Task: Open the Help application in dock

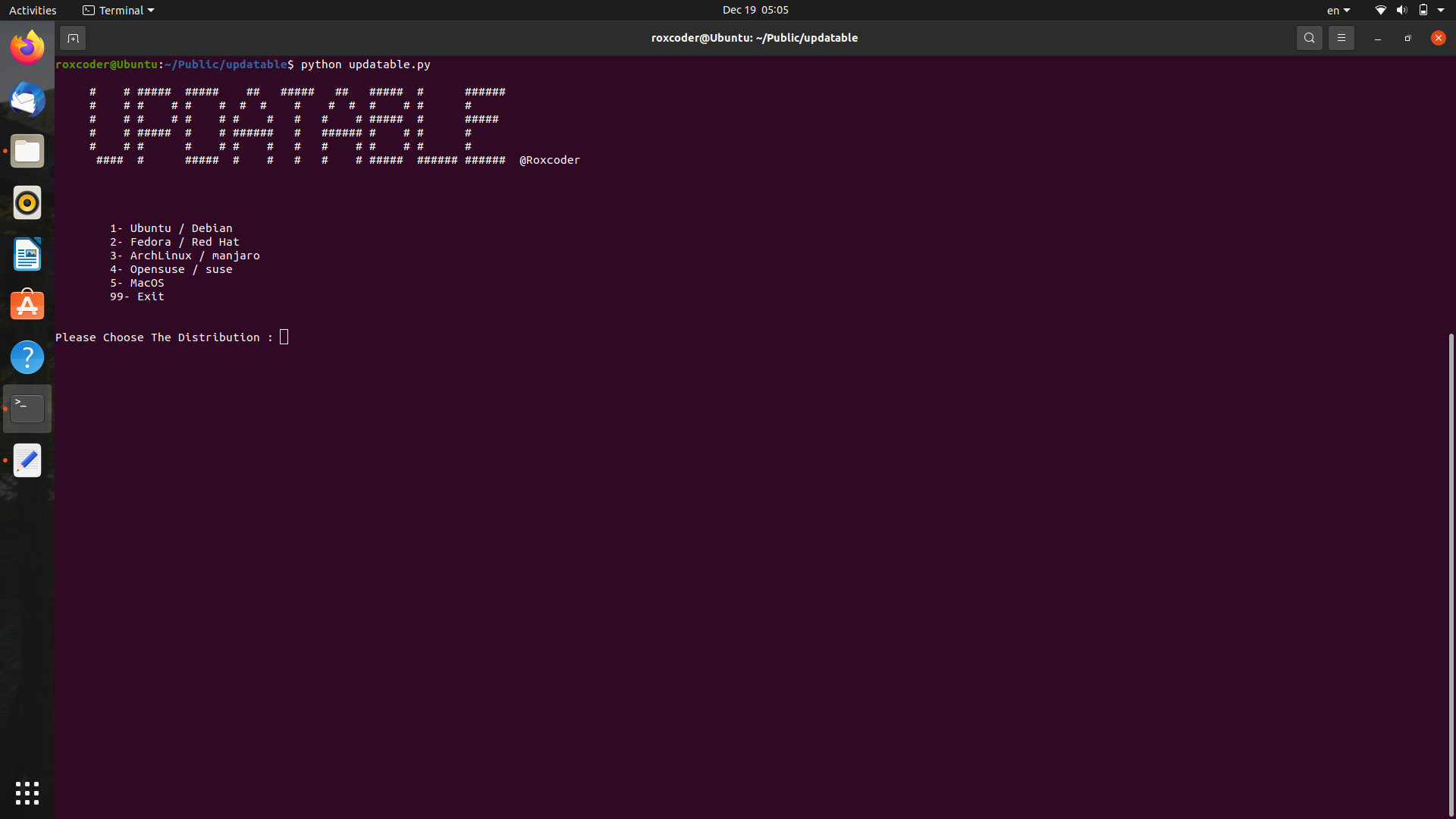Action: pyautogui.click(x=27, y=357)
